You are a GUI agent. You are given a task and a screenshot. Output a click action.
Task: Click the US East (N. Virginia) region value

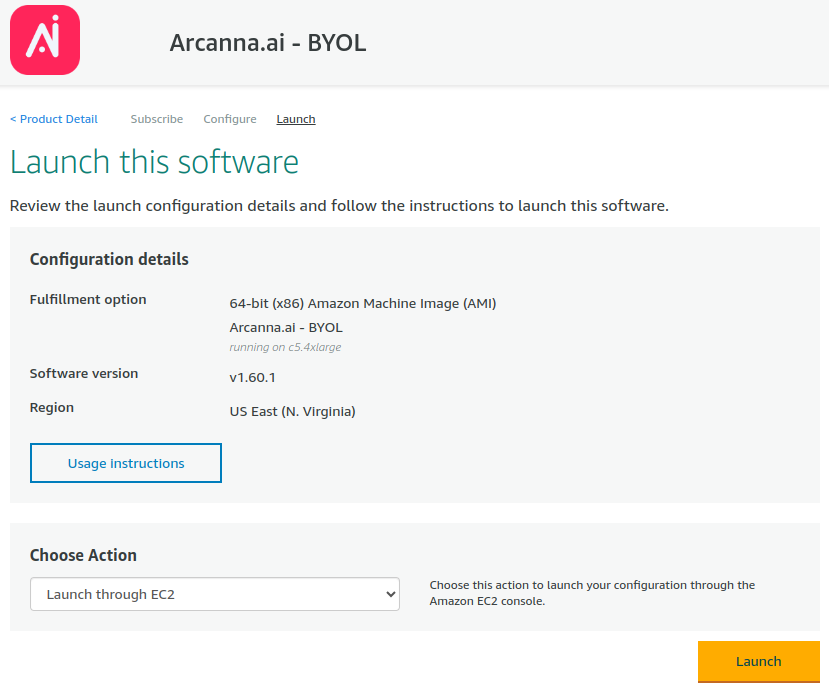pyautogui.click(x=292, y=411)
